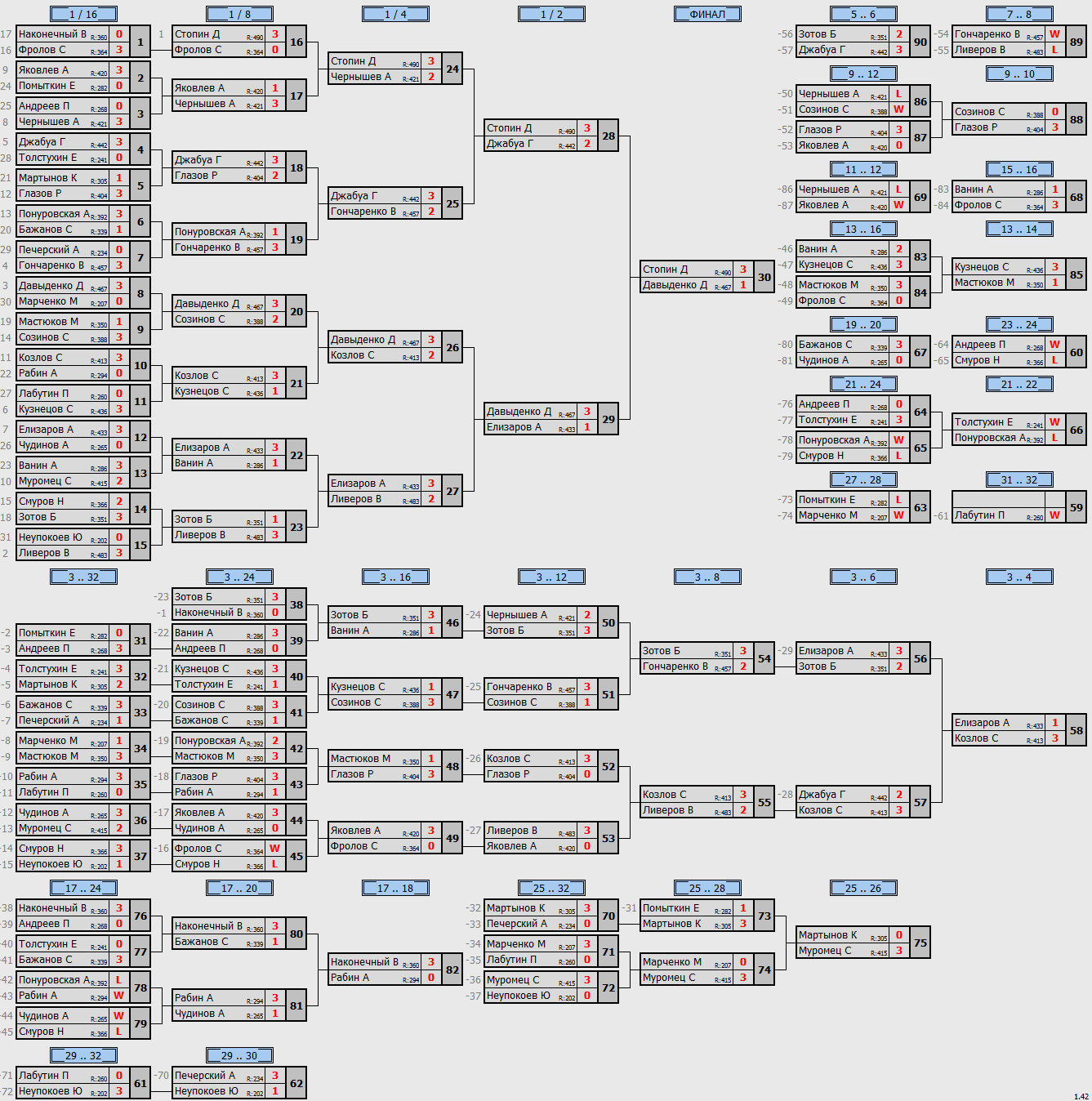1092x1101 pixels.
Task: Select match number box 82 for 17..18
Action: pyautogui.click(x=452, y=970)
